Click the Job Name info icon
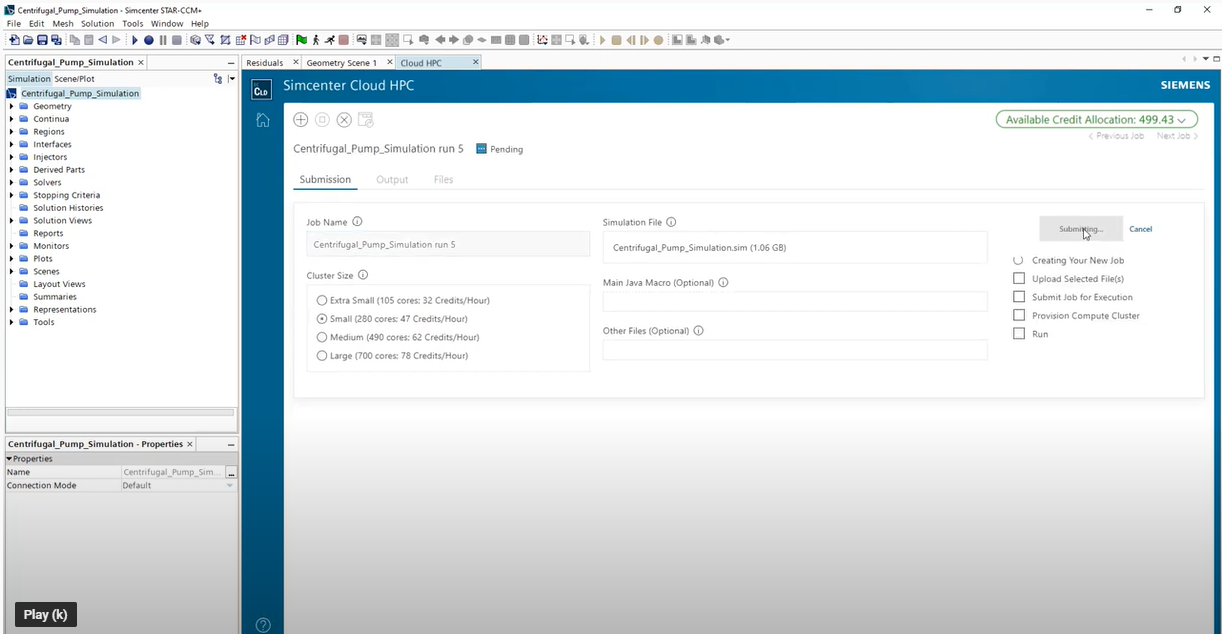1222x634 pixels. pos(357,222)
